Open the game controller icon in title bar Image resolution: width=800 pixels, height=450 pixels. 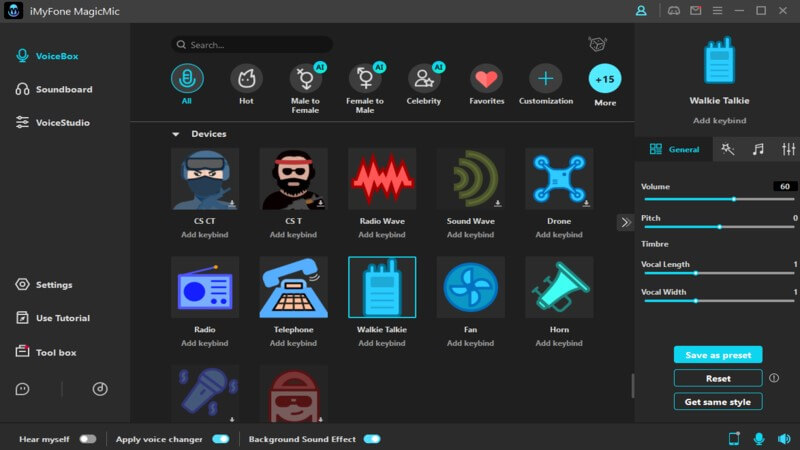(674, 11)
